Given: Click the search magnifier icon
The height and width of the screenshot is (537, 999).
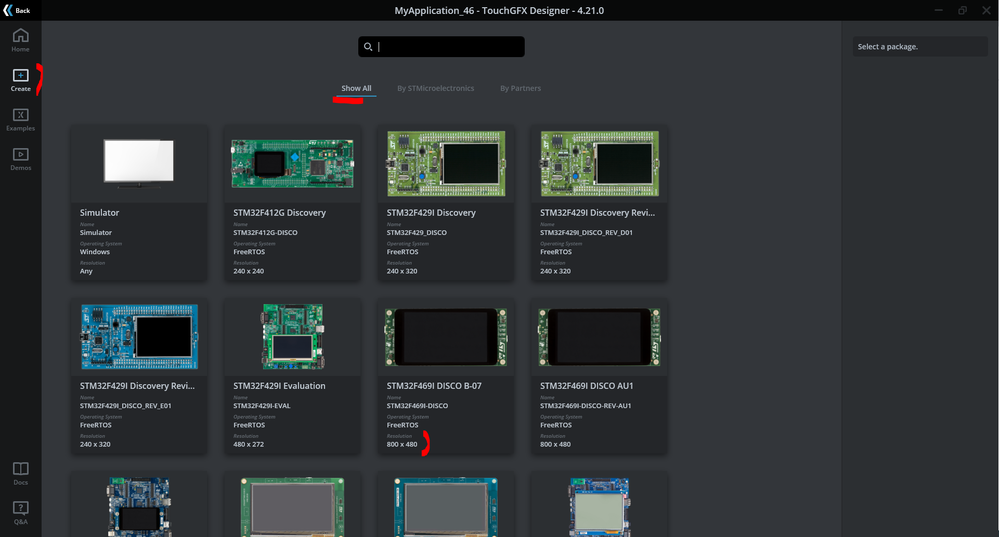Looking at the screenshot, I should tap(368, 47).
